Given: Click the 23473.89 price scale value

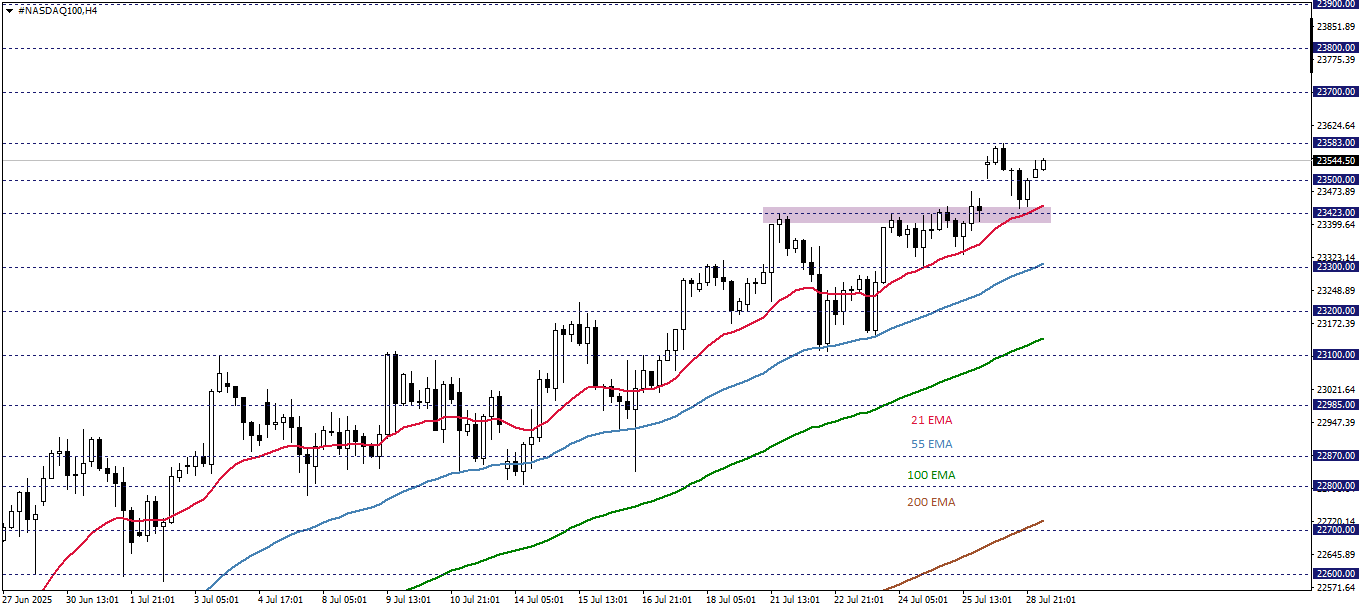Looking at the screenshot, I should pyautogui.click(x=1337, y=192).
